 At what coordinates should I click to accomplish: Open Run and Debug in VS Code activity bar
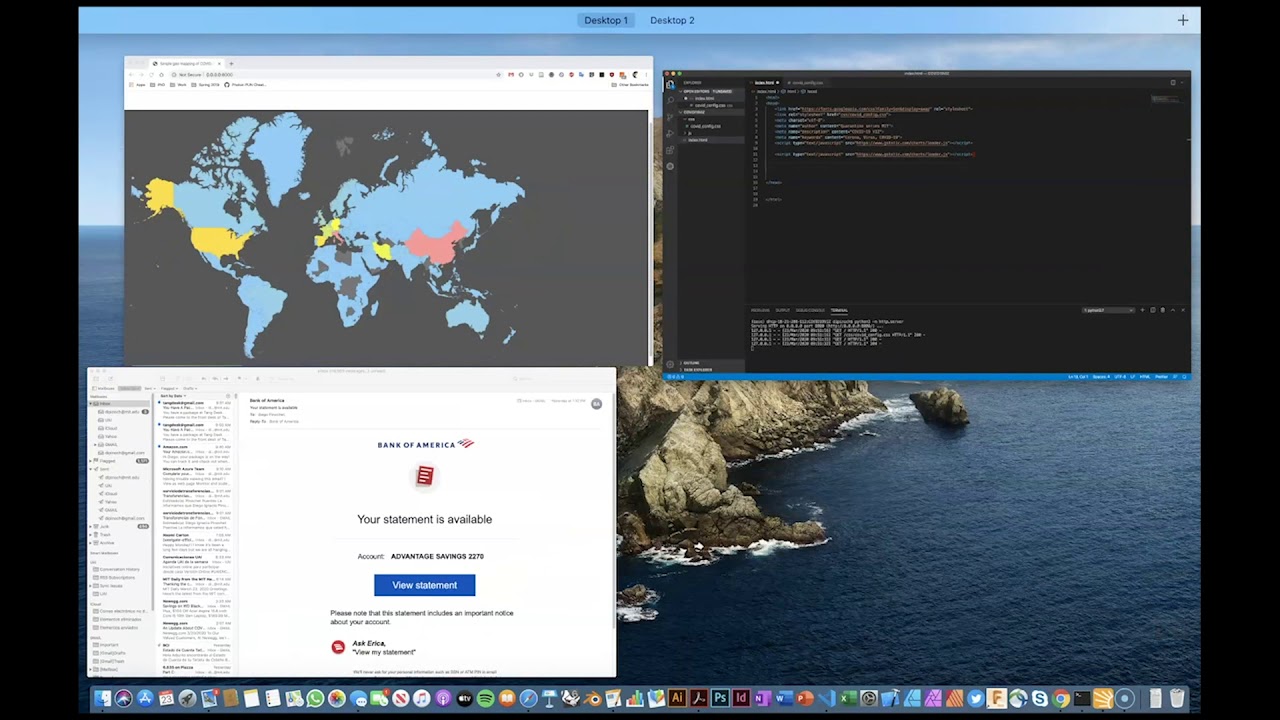point(670,133)
